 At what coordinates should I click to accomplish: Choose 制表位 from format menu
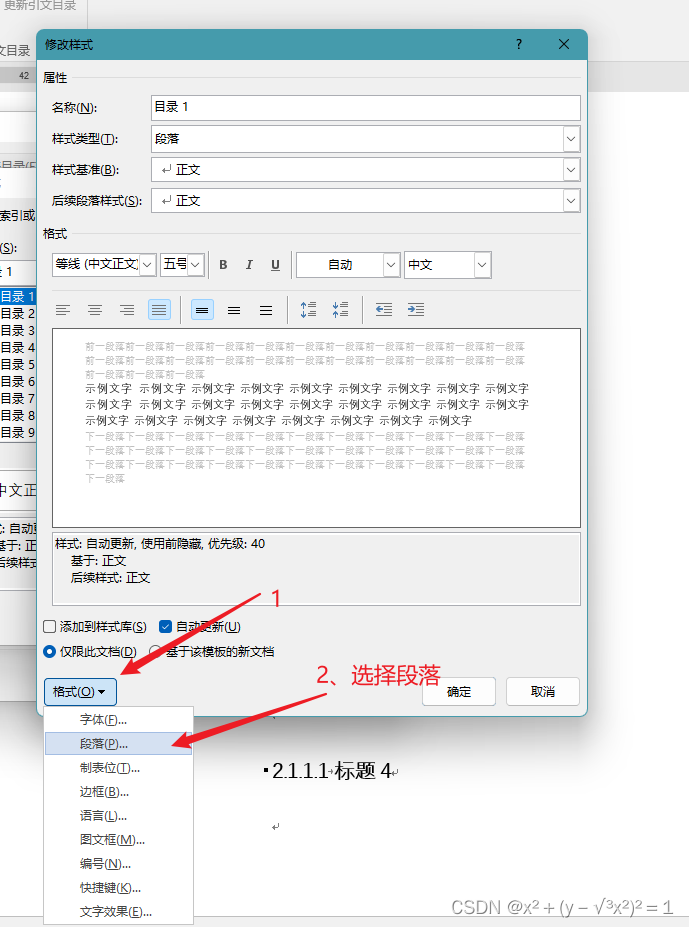[119, 768]
